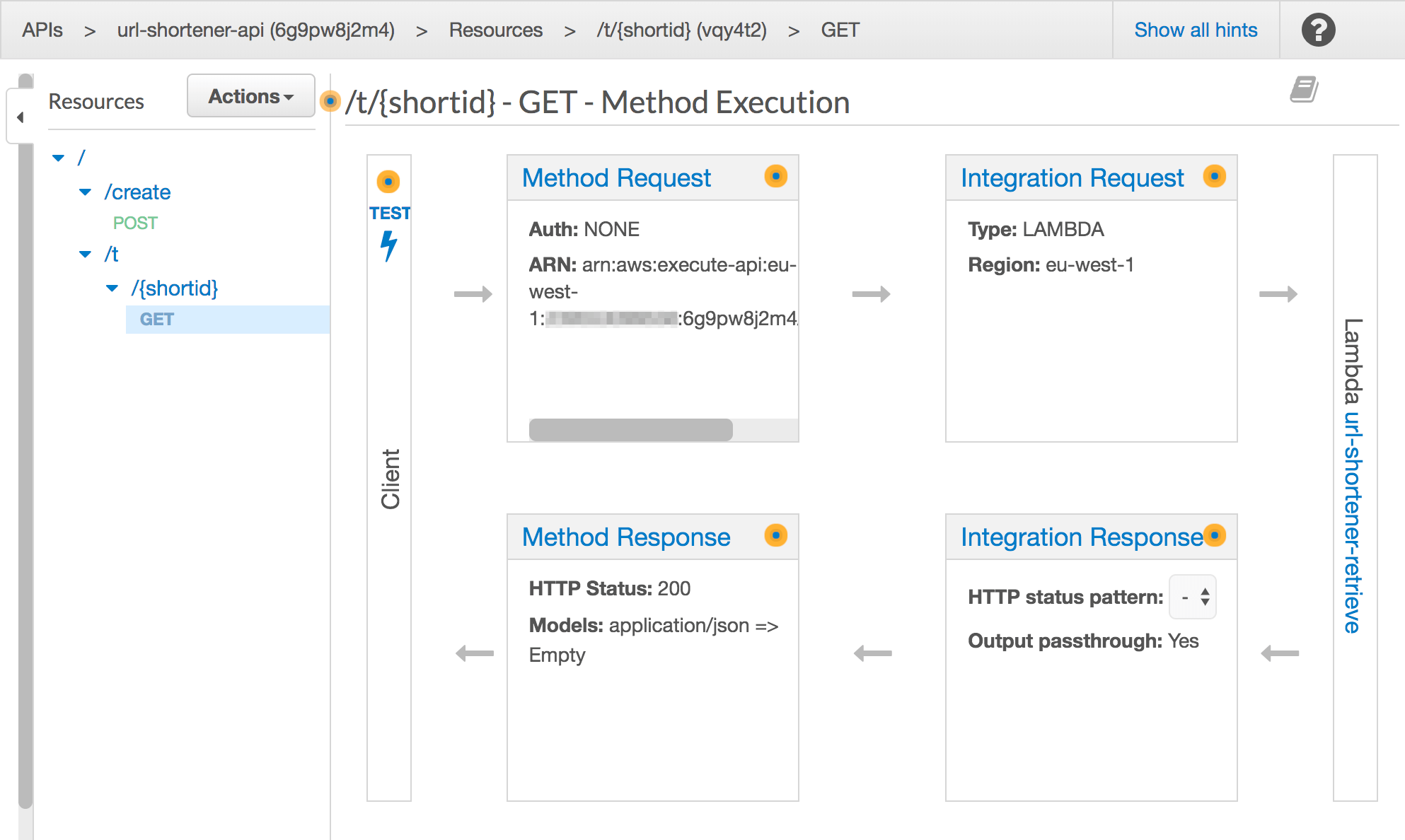Image resolution: width=1405 pixels, height=840 pixels.
Task: Adjust the HTTP status pattern stepper
Action: [x=1192, y=597]
